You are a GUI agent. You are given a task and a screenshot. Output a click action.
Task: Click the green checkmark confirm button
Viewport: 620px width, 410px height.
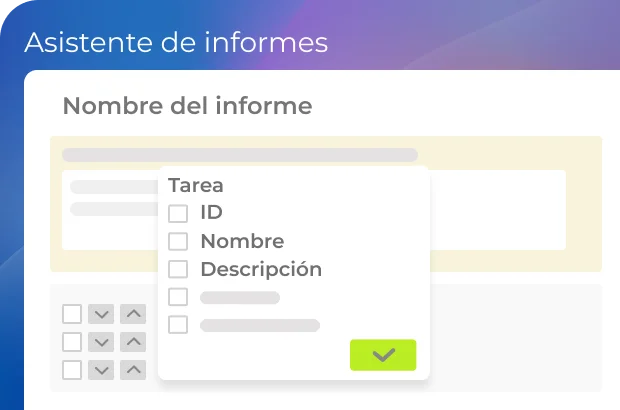coord(383,355)
